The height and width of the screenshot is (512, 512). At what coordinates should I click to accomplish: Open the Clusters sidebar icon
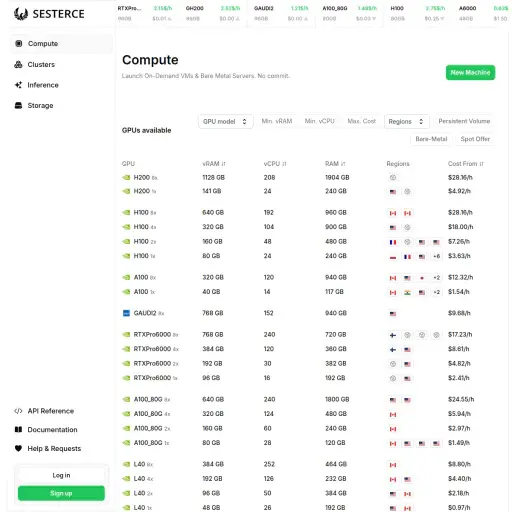(18, 64)
